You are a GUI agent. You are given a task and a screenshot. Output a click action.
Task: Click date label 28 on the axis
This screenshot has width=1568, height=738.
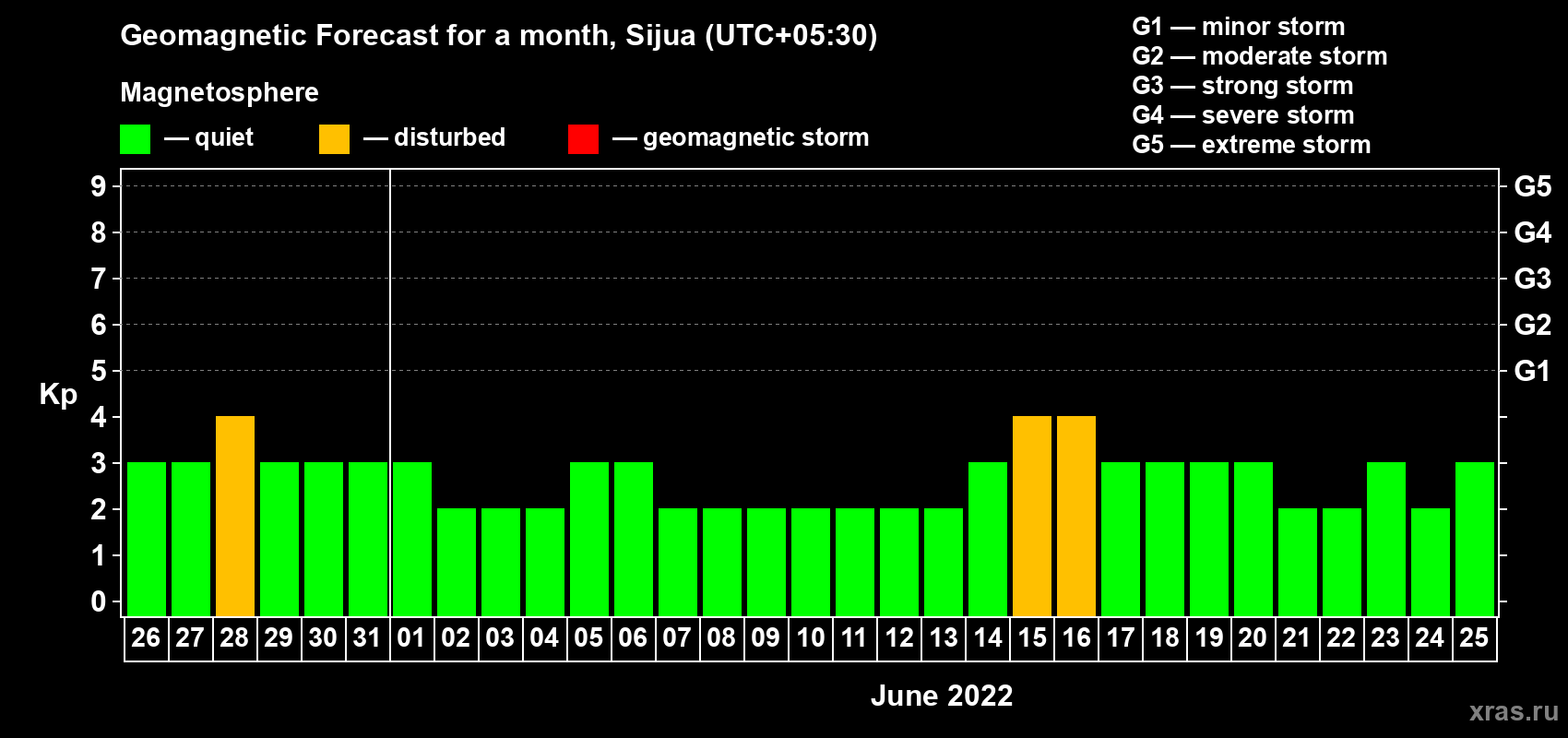pos(234,637)
